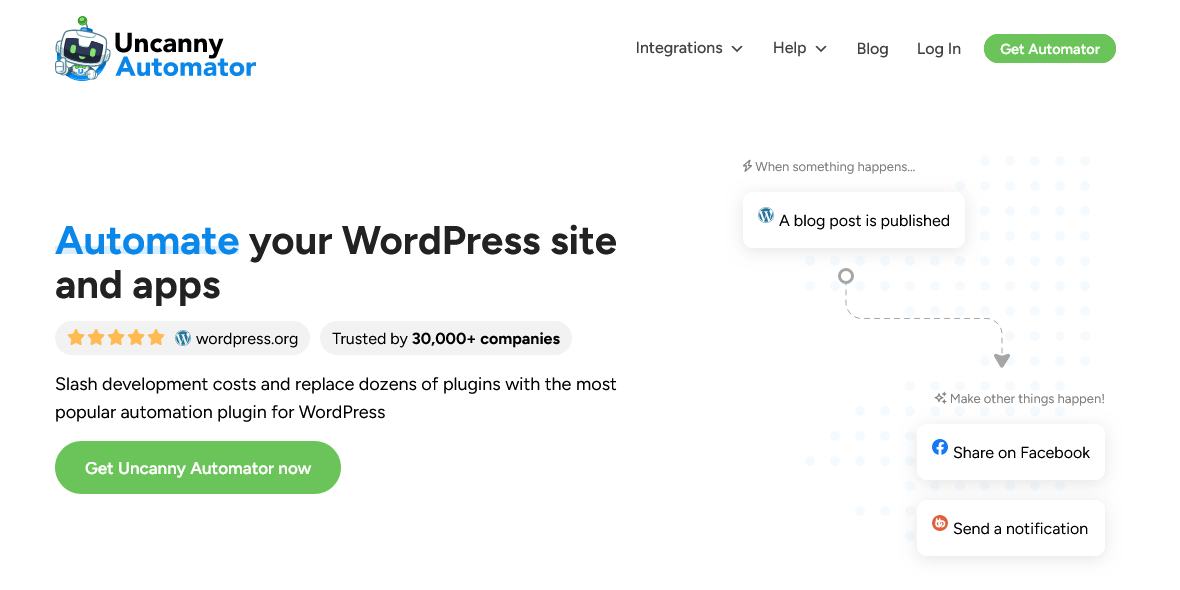This screenshot has height=590, width=1180.
Task: Select Blog in the navigation bar
Action: tap(872, 48)
